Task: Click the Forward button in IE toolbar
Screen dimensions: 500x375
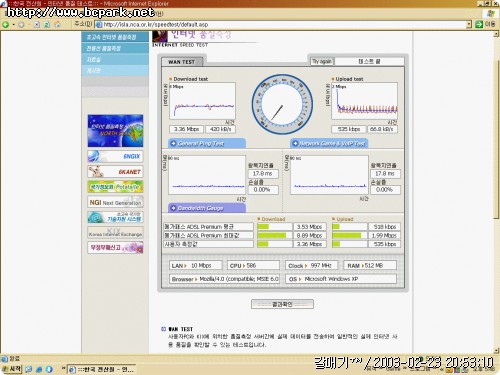Action: pos(21,25)
